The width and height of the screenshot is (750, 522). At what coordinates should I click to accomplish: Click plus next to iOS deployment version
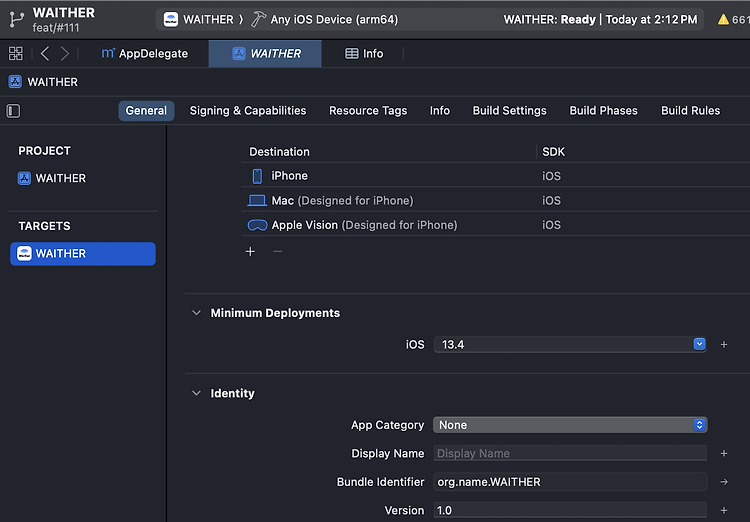[724, 344]
